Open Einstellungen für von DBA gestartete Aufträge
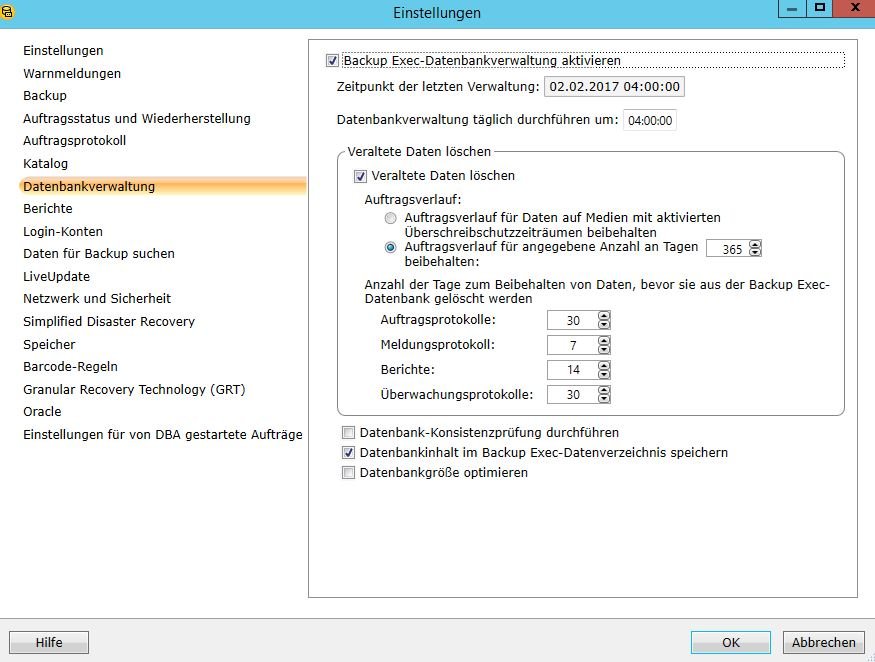The width and height of the screenshot is (875, 662). pos(162,435)
